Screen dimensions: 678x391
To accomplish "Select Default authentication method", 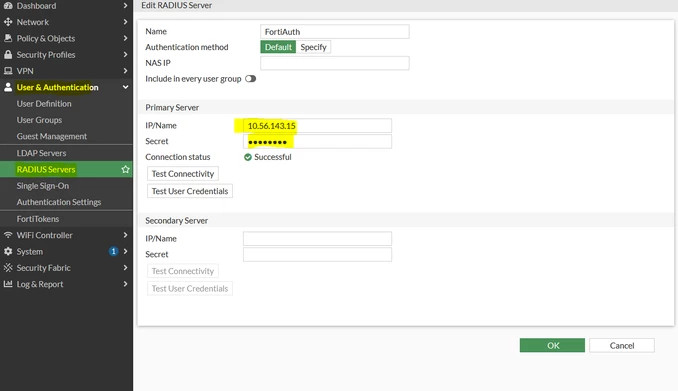I will (x=278, y=47).
